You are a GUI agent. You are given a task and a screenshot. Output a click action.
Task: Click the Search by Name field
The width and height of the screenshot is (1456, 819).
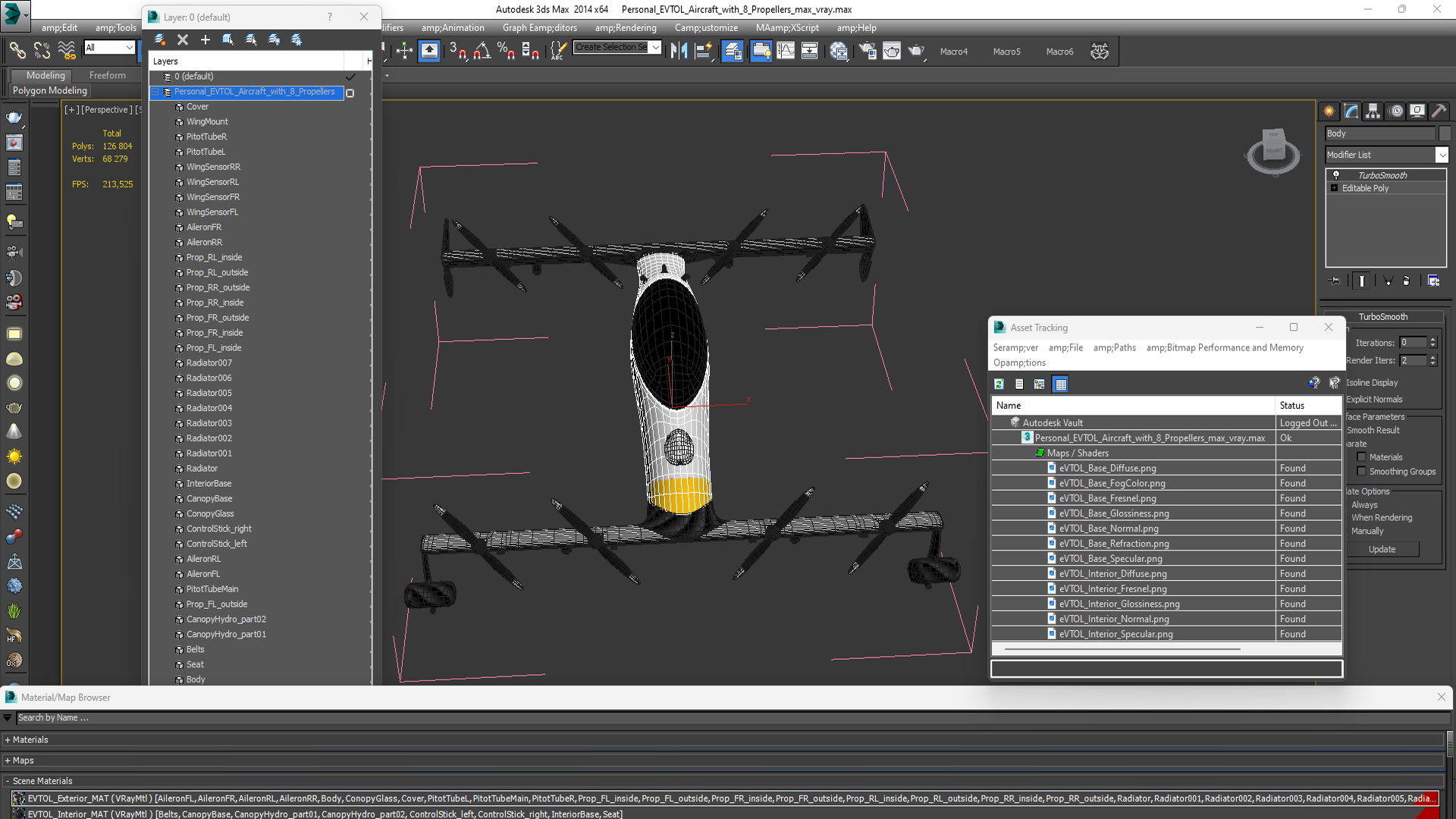pos(732,717)
